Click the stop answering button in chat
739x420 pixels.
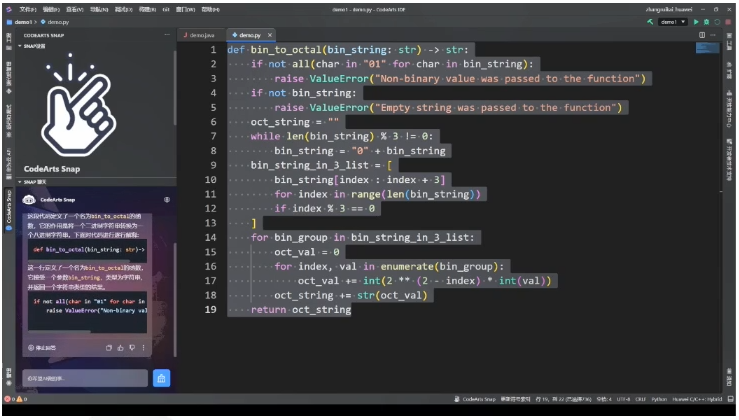[x=42, y=348]
